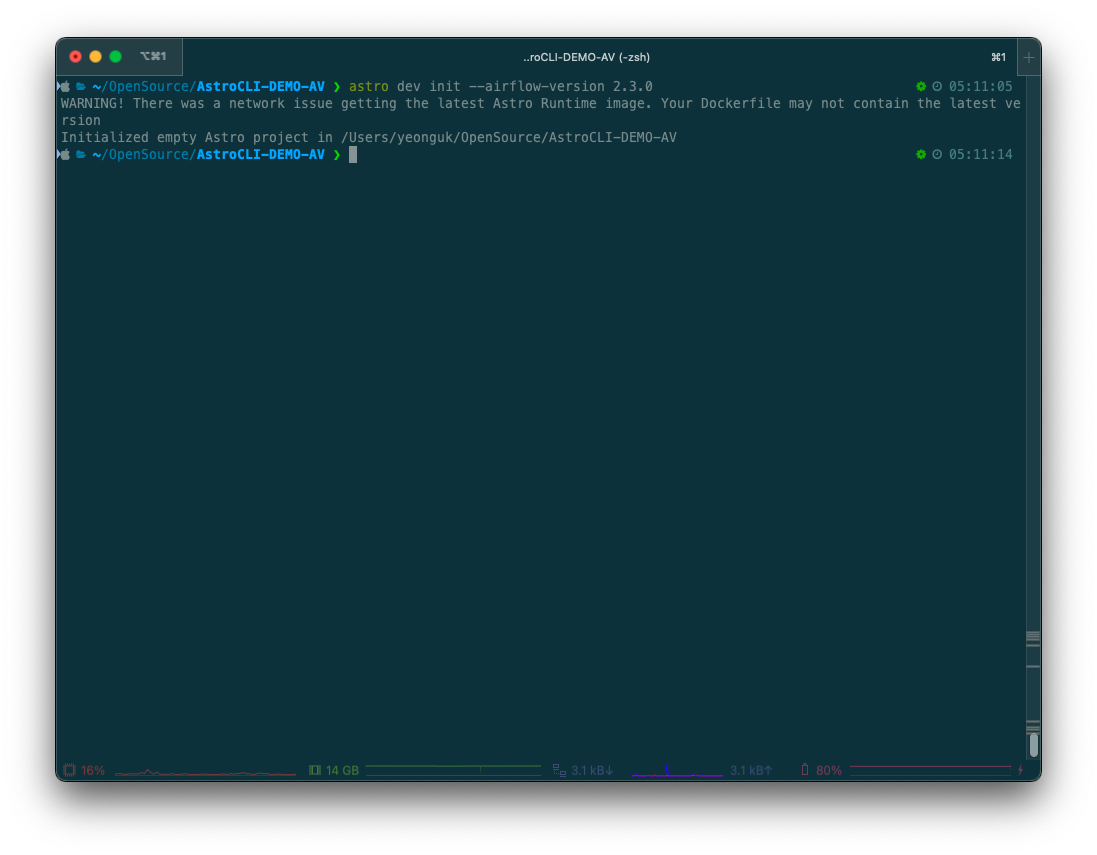Click the Apple logo in second prompt

click(65, 155)
